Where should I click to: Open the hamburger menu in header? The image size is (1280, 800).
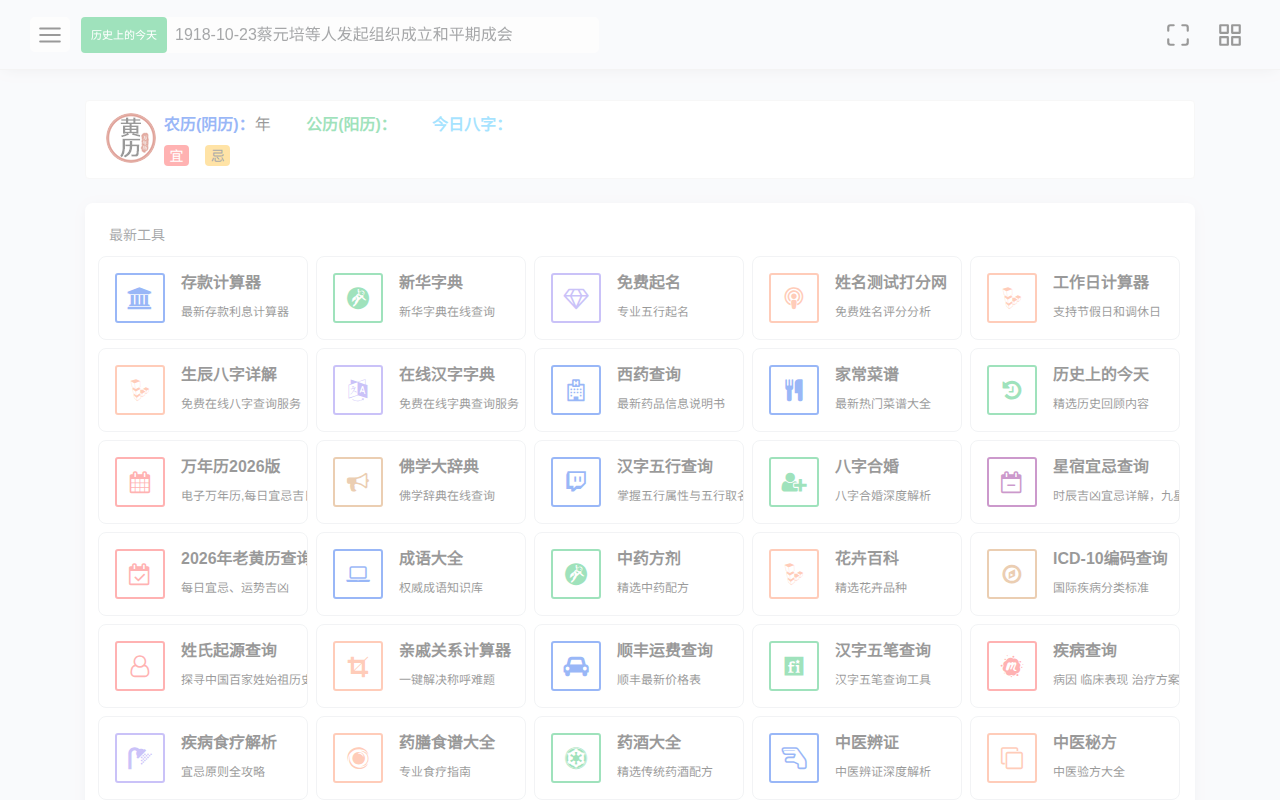tap(50, 35)
